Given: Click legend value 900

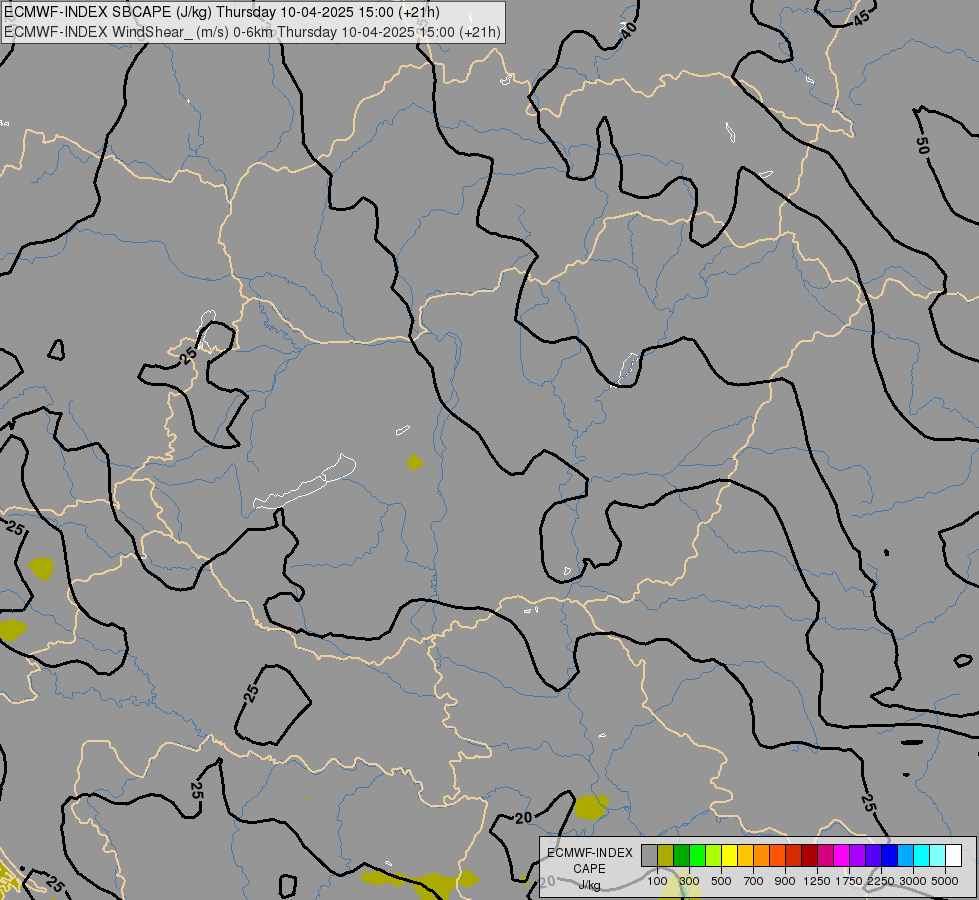Looking at the screenshot, I should pos(785,881).
